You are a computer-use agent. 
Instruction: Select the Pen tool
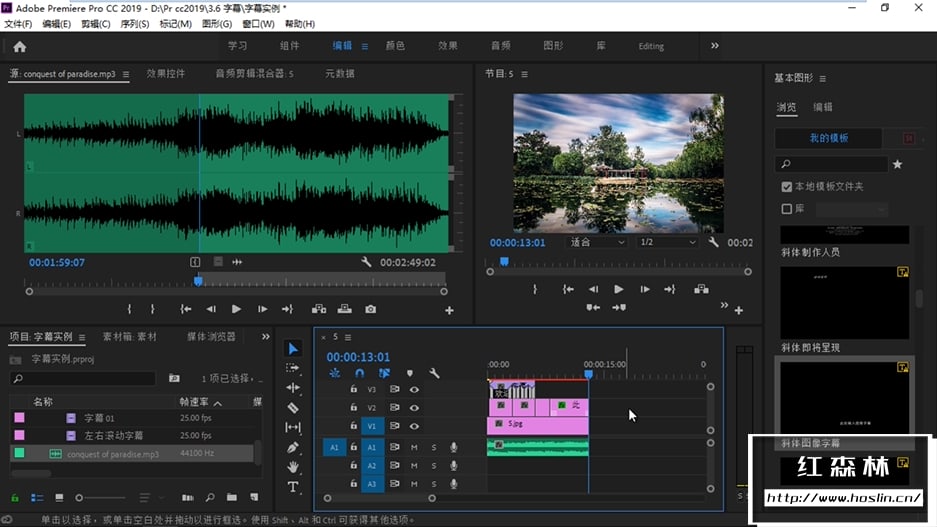coord(293,448)
